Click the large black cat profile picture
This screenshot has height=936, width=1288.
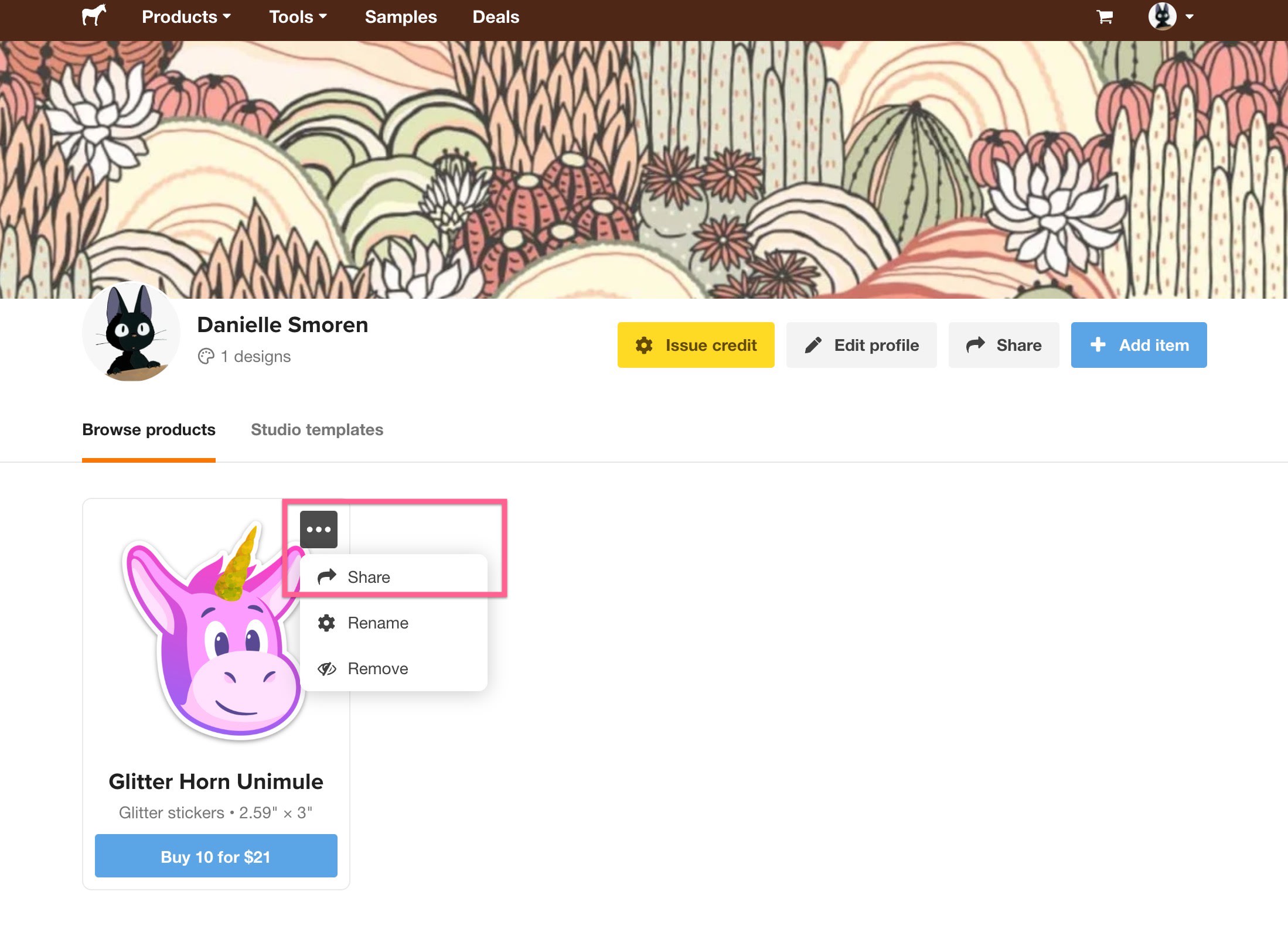click(x=131, y=332)
